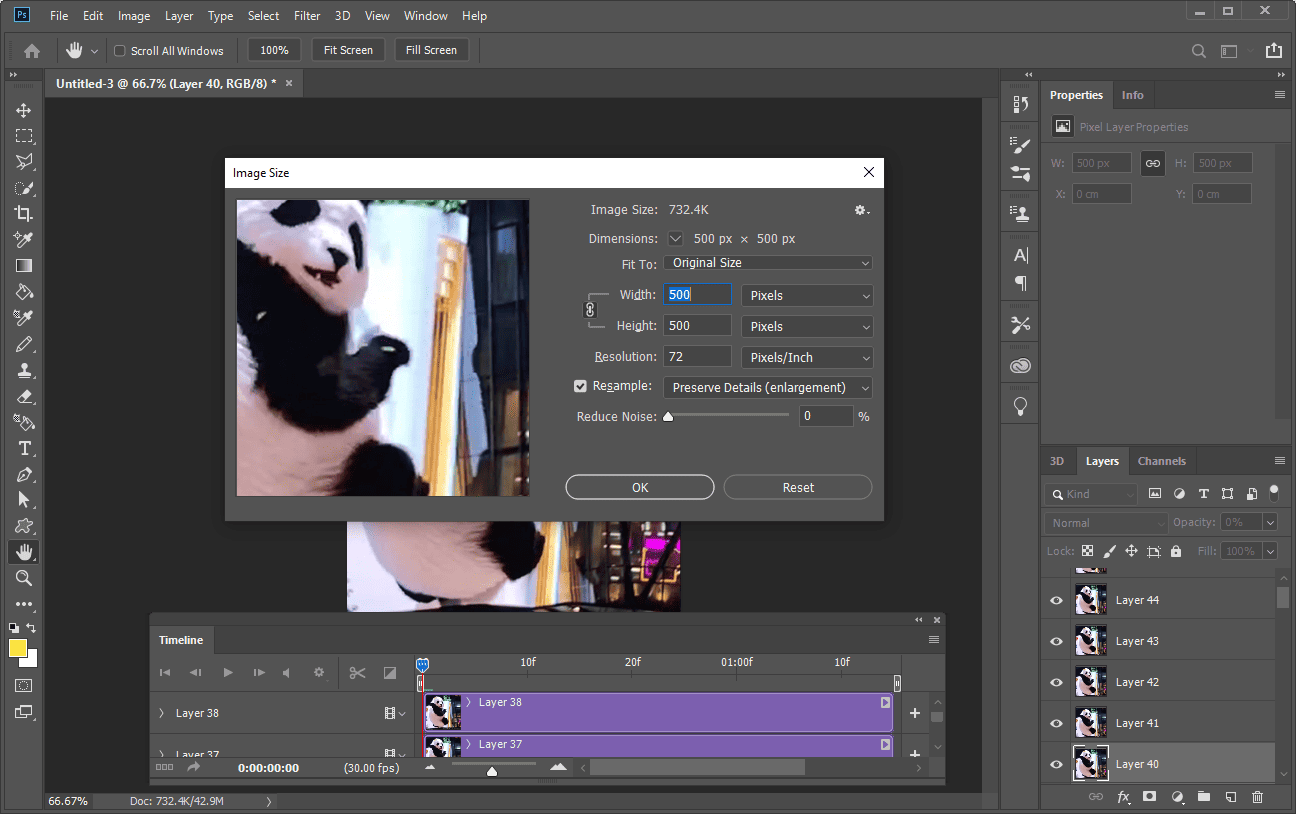
Task: Open the Filter menu
Action: [307, 16]
